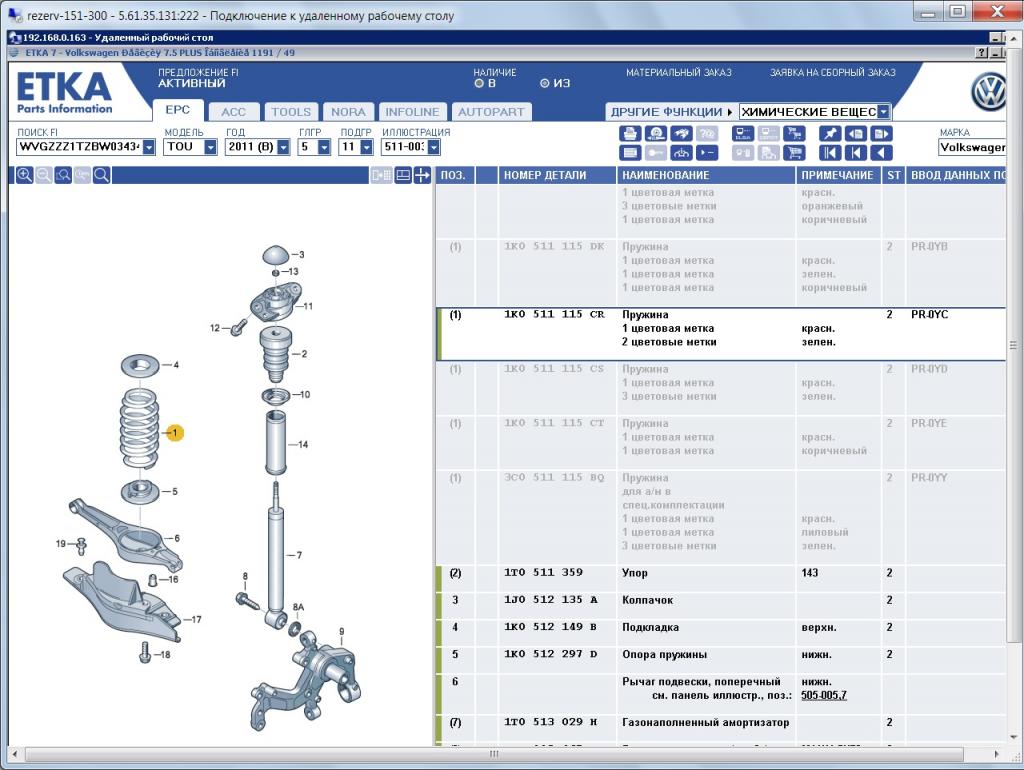Image resolution: width=1024 pixels, height=770 pixels.
Task: Open the pin (pushpin) tool
Action: pos(829,134)
